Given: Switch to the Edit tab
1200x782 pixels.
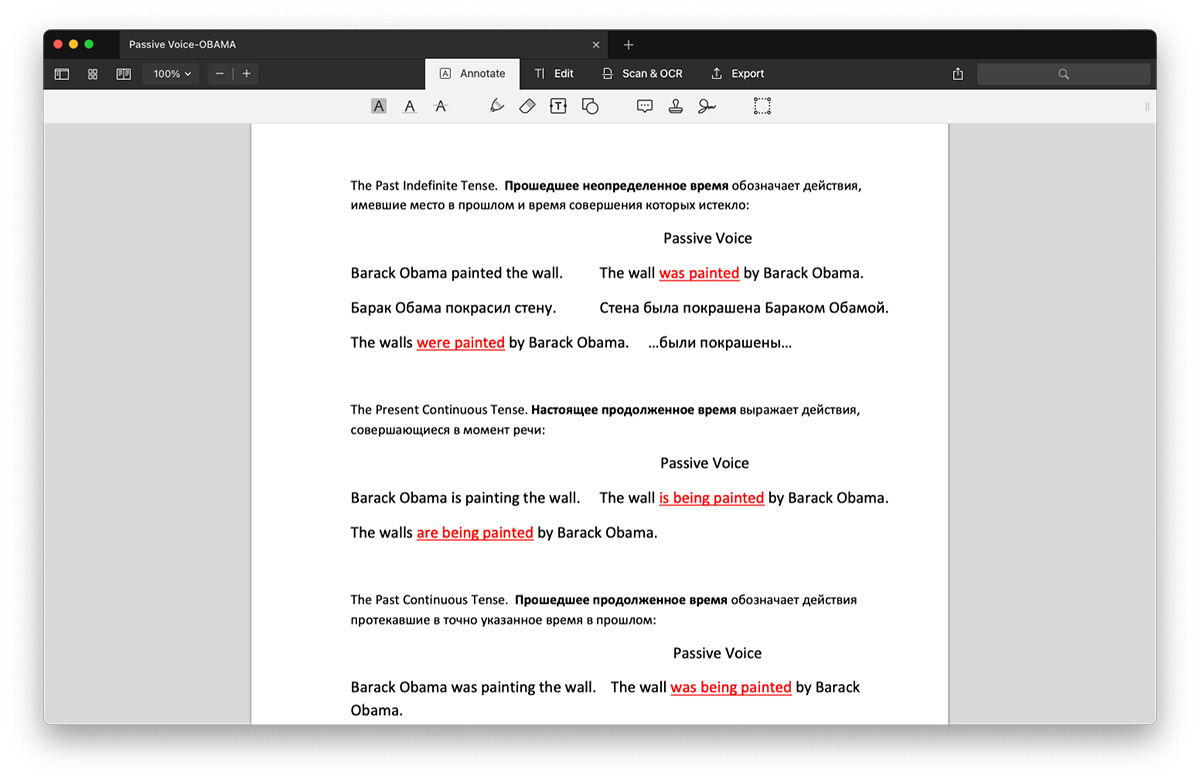Looking at the screenshot, I should (554, 74).
